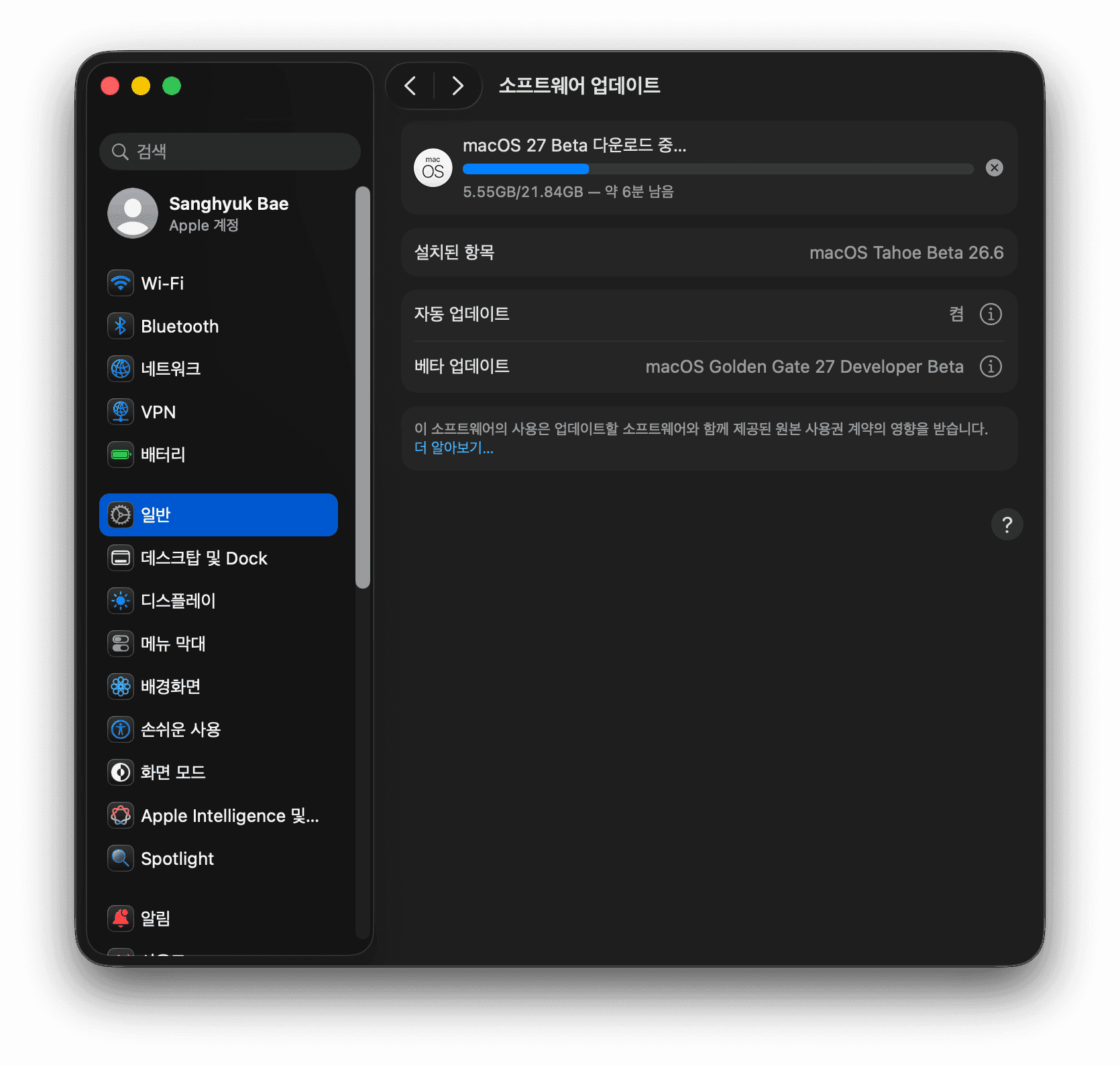Click the Bluetooth icon in the sidebar
The width and height of the screenshot is (1120, 1066).
pyautogui.click(x=121, y=326)
